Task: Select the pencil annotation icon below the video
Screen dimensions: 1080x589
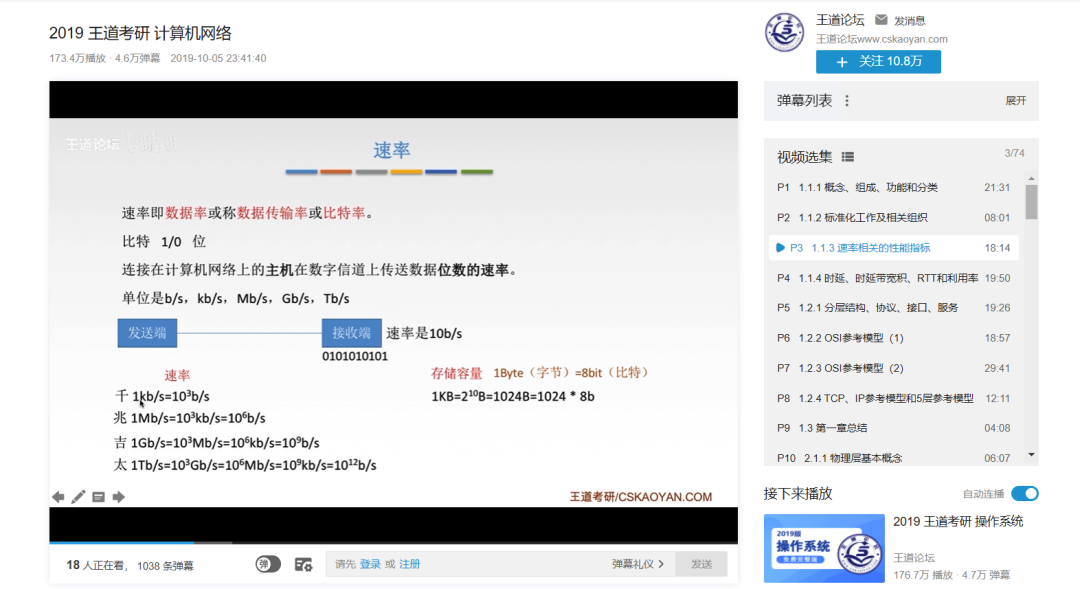Action: pos(79,496)
